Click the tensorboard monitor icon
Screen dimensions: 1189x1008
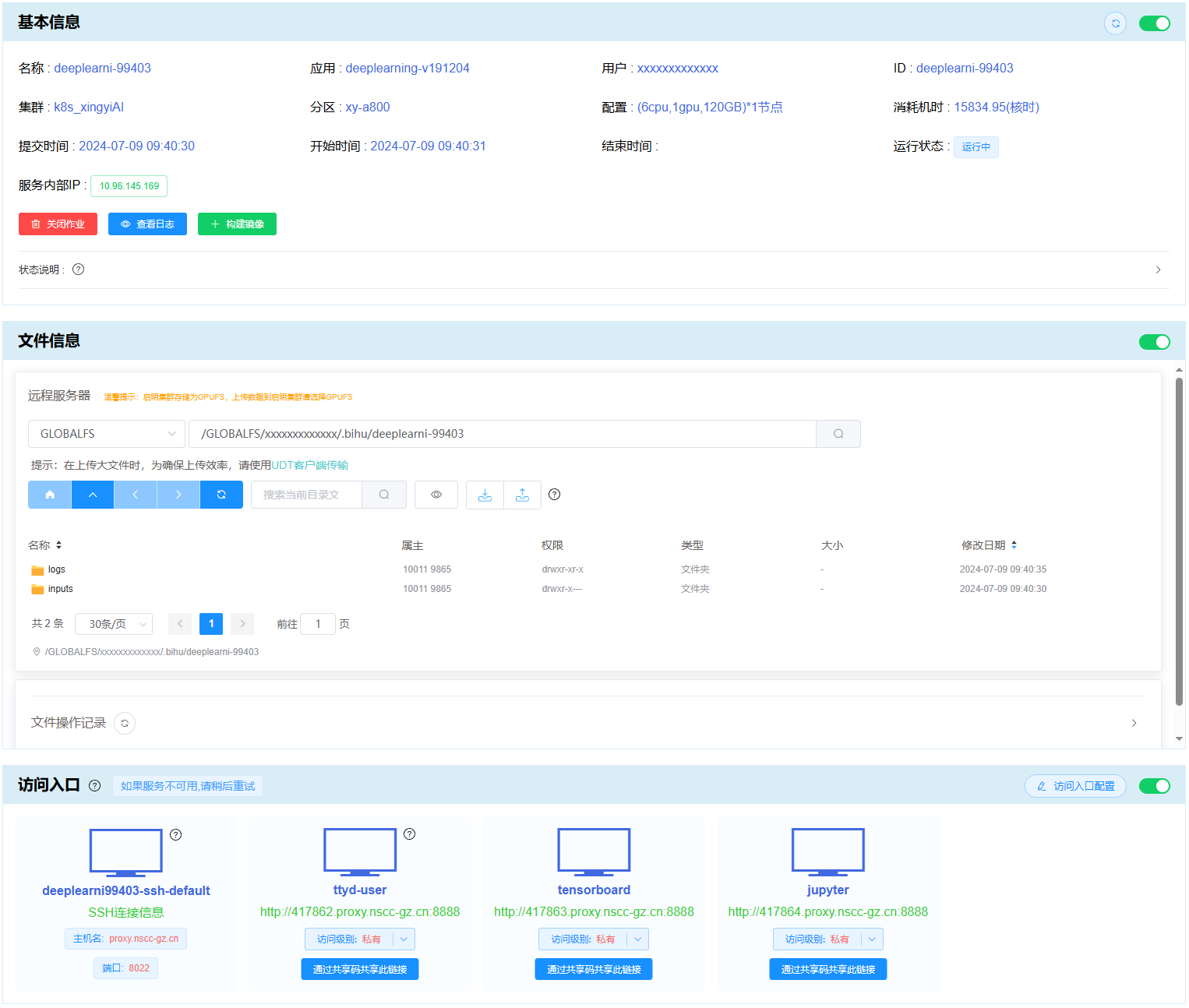(x=594, y=852)
